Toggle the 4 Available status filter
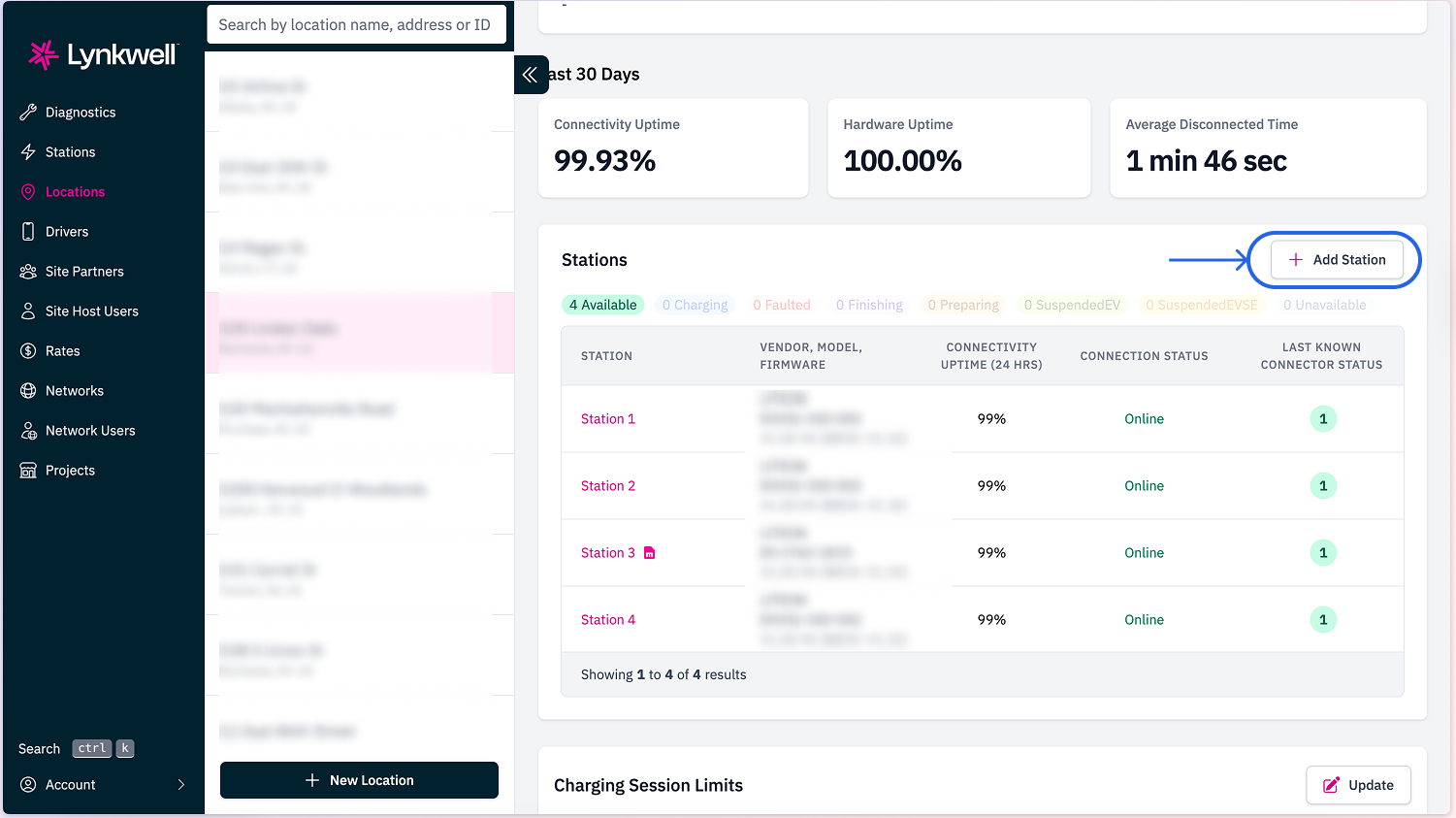1456x818 pixels. (x=602, y=305)
